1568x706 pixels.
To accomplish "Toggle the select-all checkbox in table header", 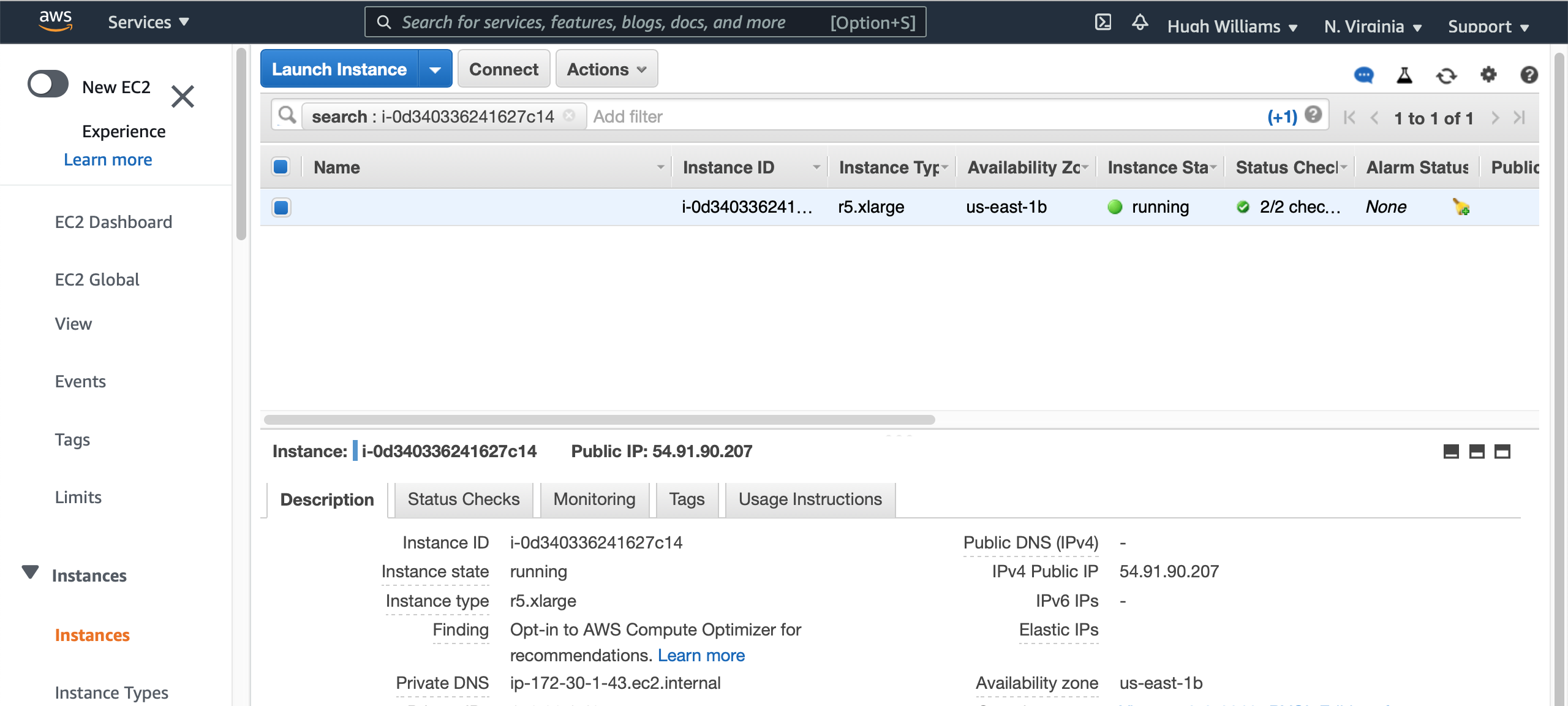I will tap(281, 167).
